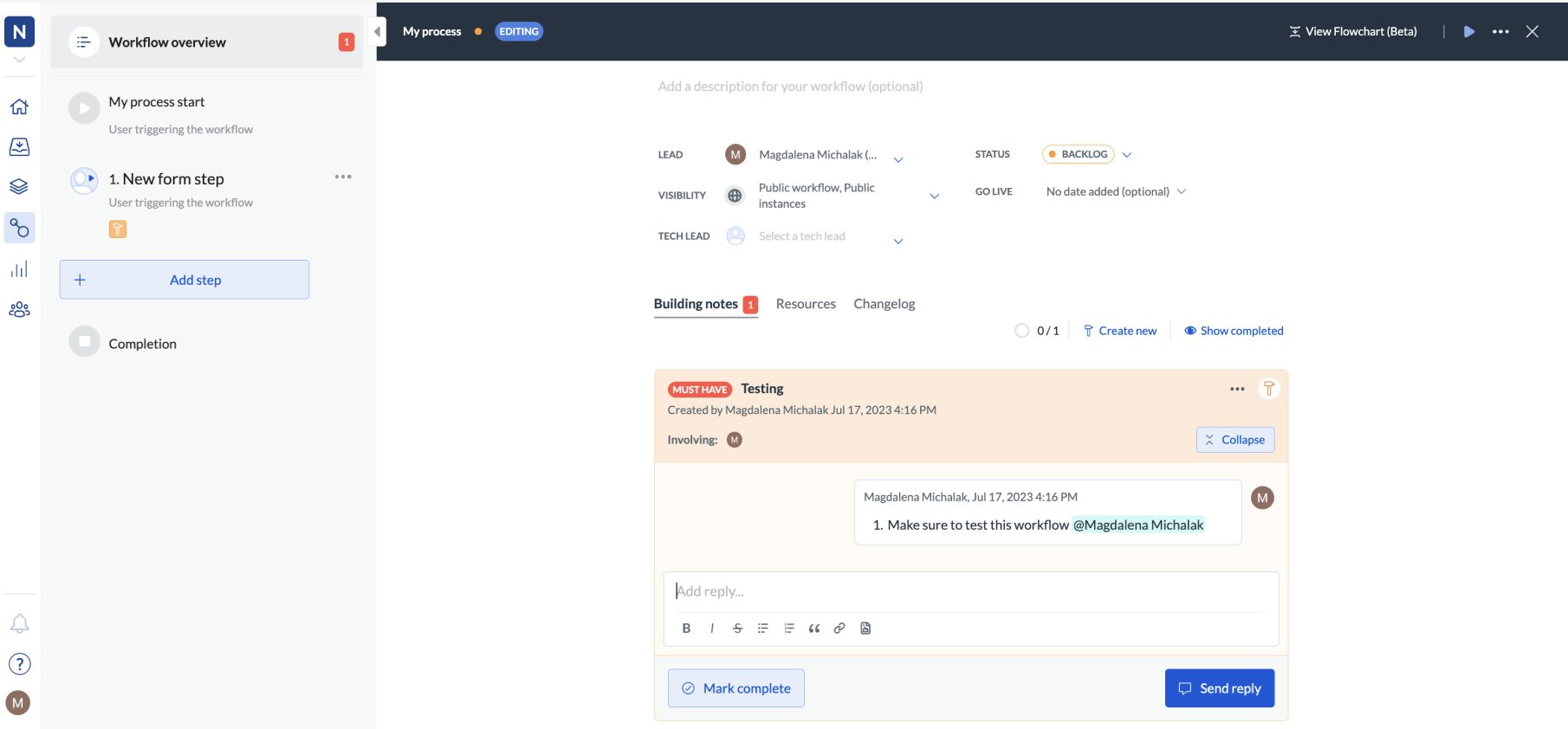Screen dimensions: 1568x729
Task: Click the @Magdalena Michalak mention
Action: click(1138, 525)
